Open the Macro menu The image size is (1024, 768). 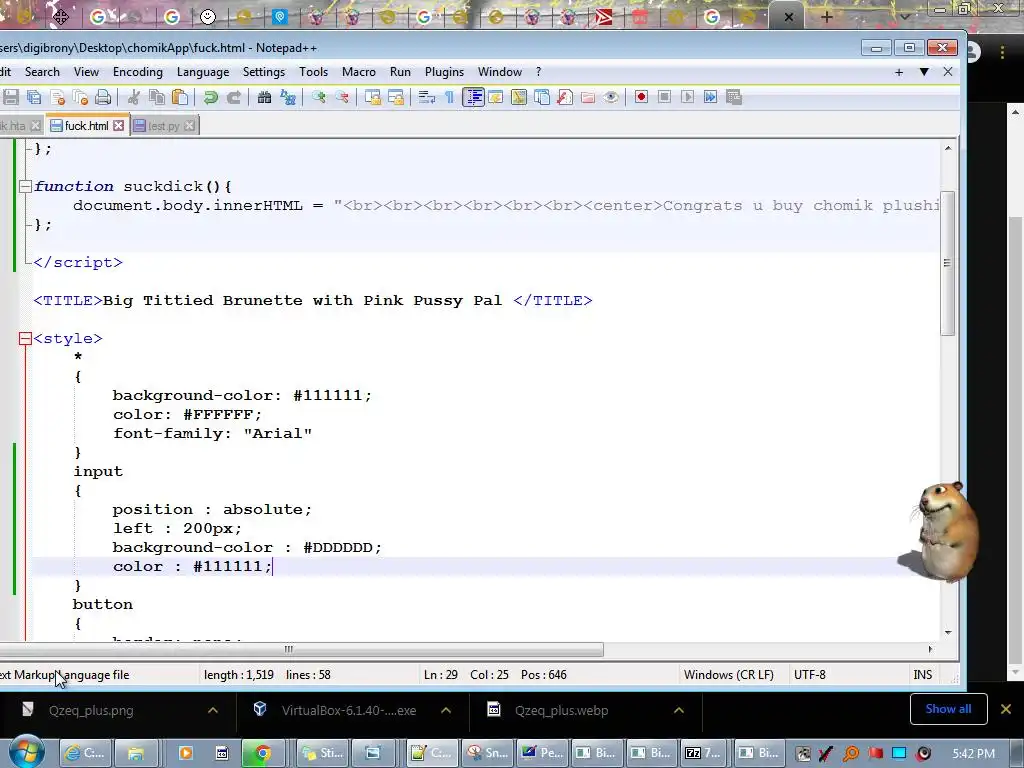[x=359, y=72]
